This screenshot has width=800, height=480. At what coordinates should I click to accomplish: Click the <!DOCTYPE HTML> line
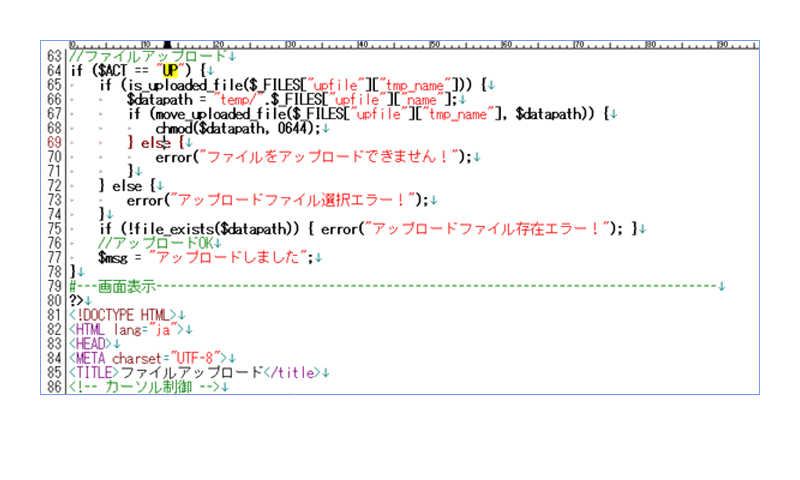pyautogui.click(x=122, y=315)
